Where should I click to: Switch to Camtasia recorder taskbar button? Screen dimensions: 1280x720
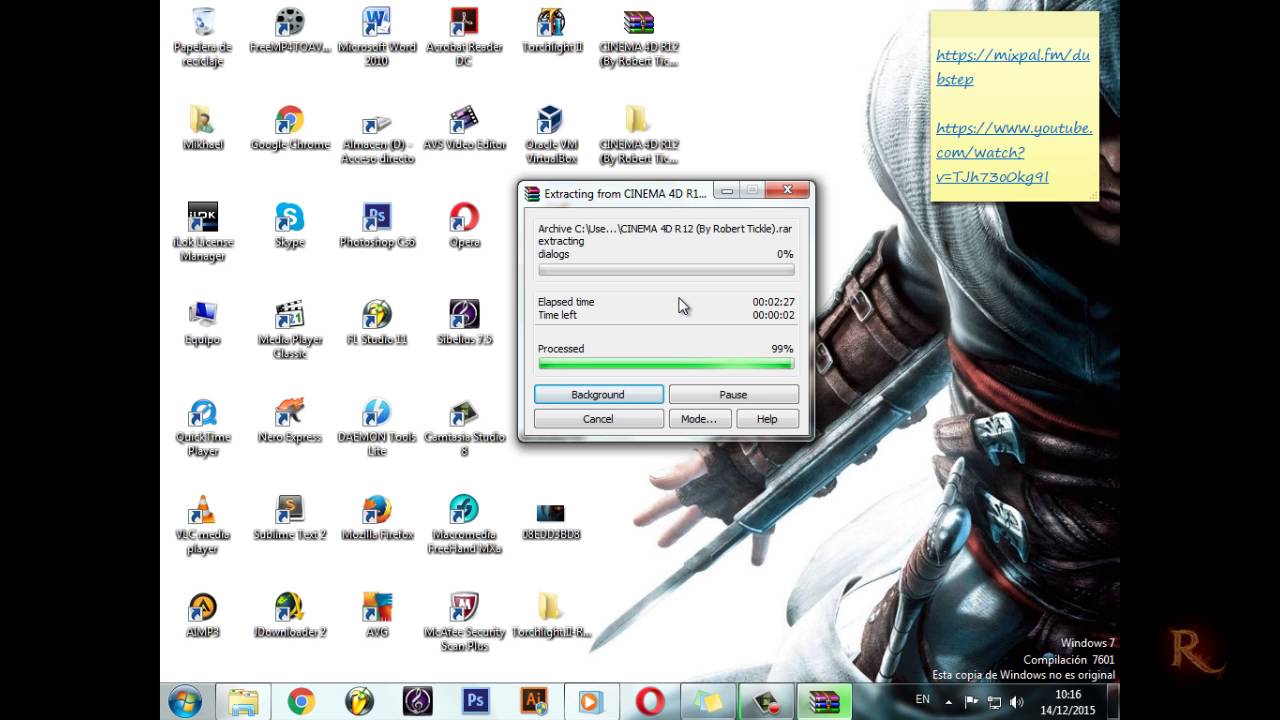tap(765, 702)
